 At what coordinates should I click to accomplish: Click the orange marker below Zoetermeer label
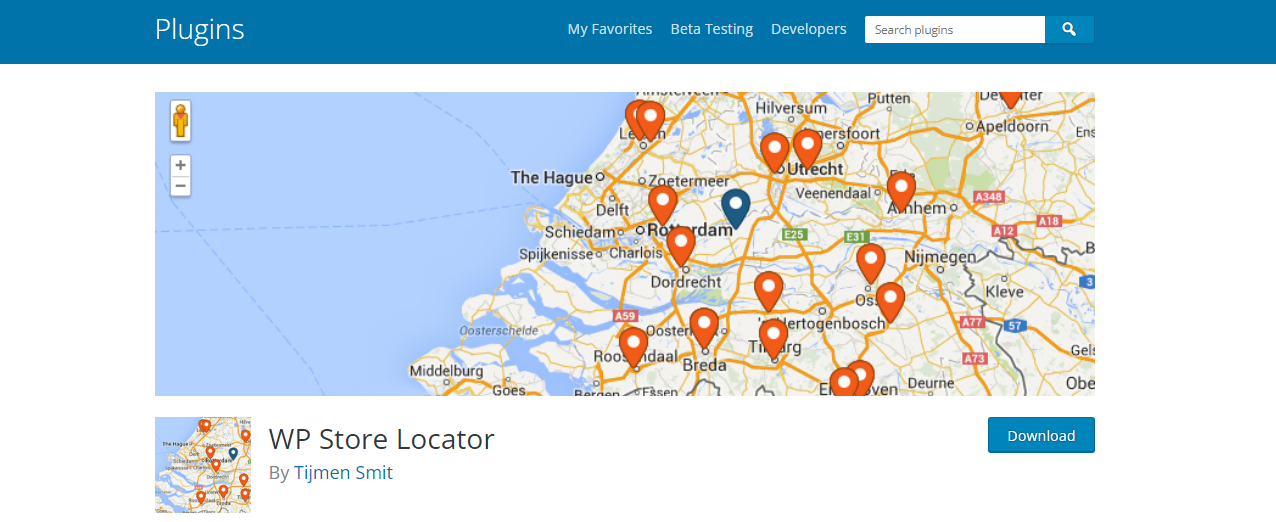663,205
